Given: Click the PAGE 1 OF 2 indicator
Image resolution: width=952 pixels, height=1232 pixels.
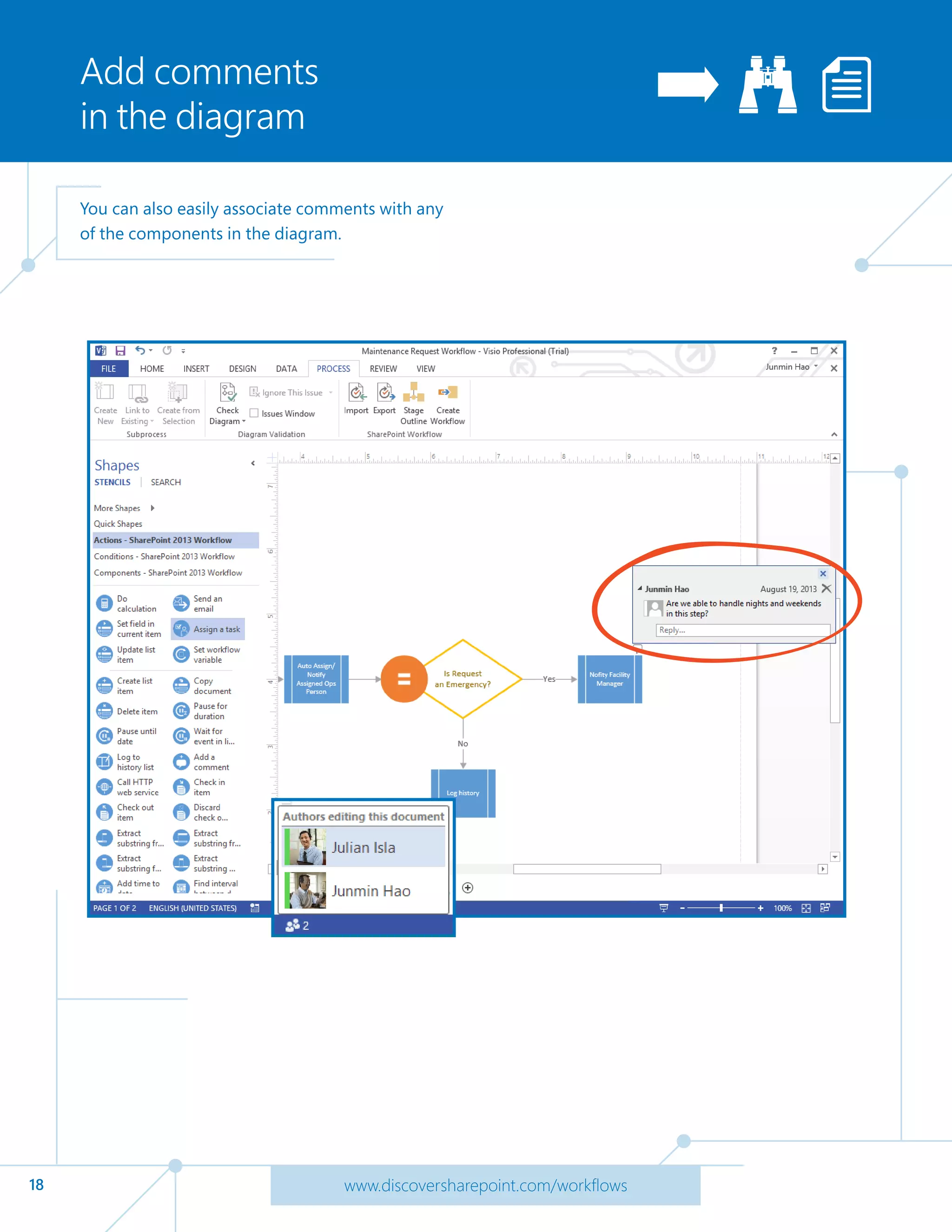Looking at the screenshot, I should (114, 907).
